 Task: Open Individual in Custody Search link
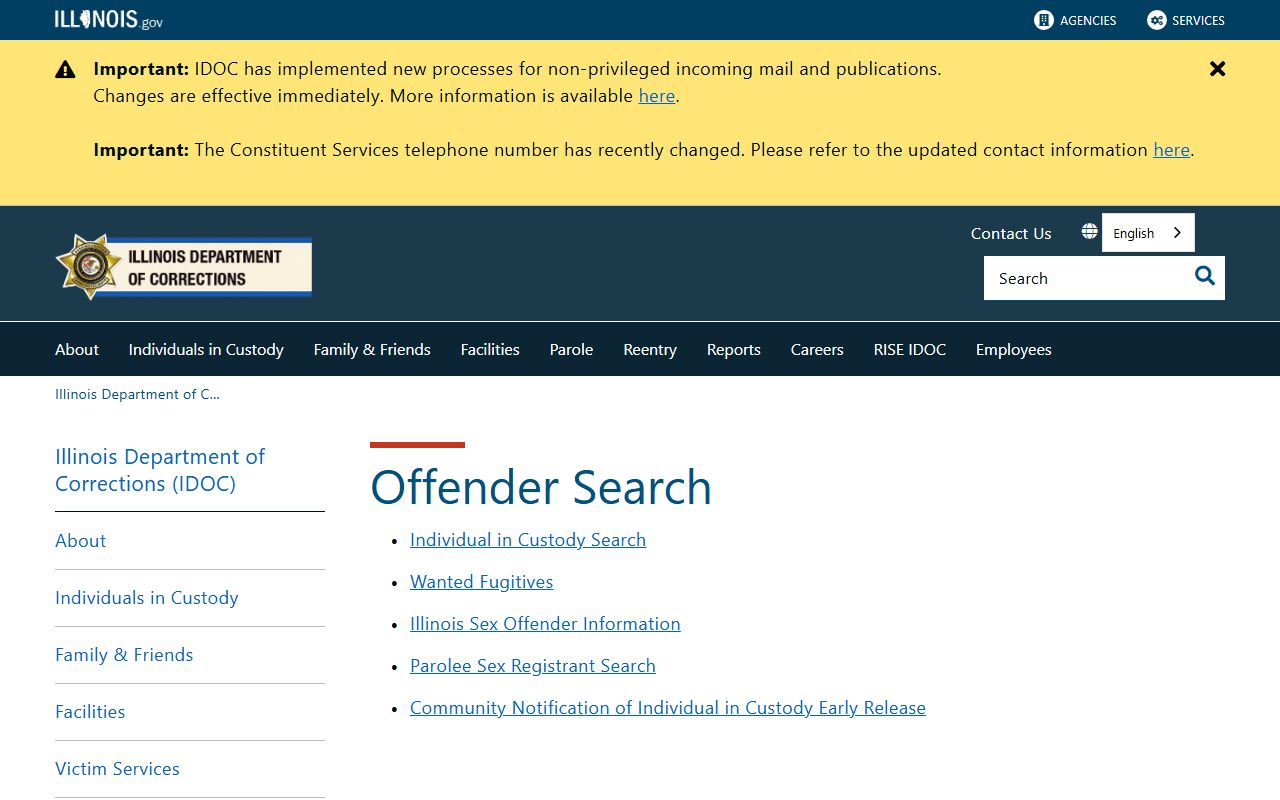(x=528, y=540)
